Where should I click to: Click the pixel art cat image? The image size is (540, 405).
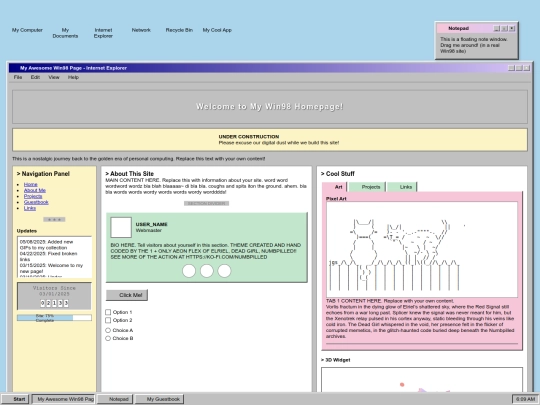click(422, 250)
